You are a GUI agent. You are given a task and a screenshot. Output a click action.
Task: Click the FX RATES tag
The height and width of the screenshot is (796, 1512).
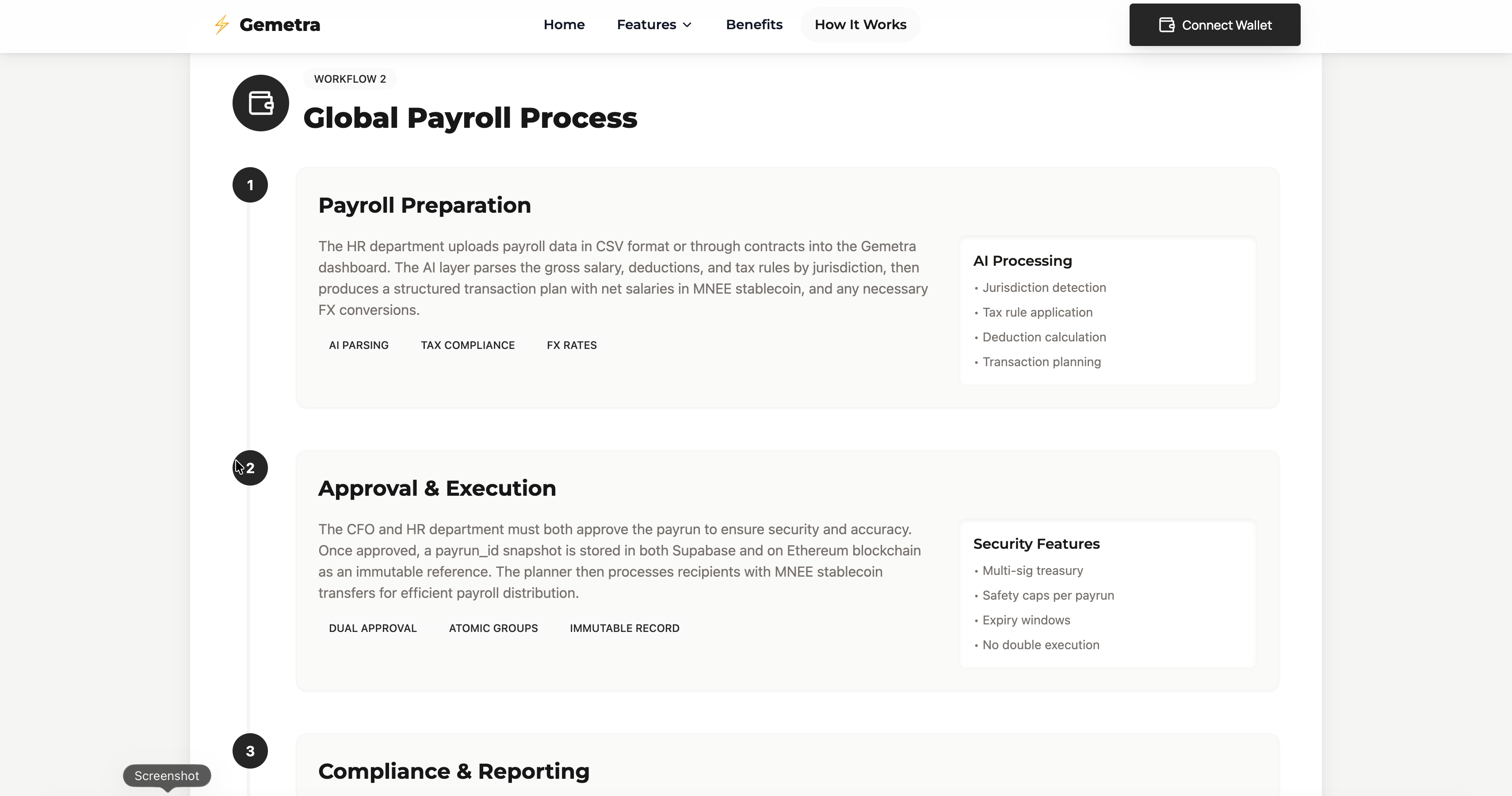571,345
